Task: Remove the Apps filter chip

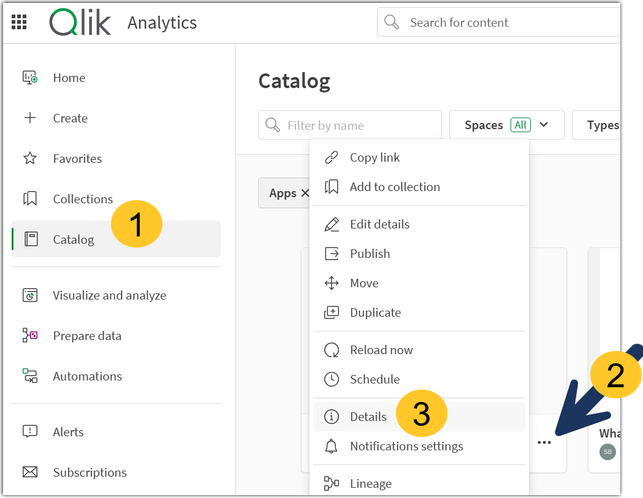Action: click(x=304, y=193)
